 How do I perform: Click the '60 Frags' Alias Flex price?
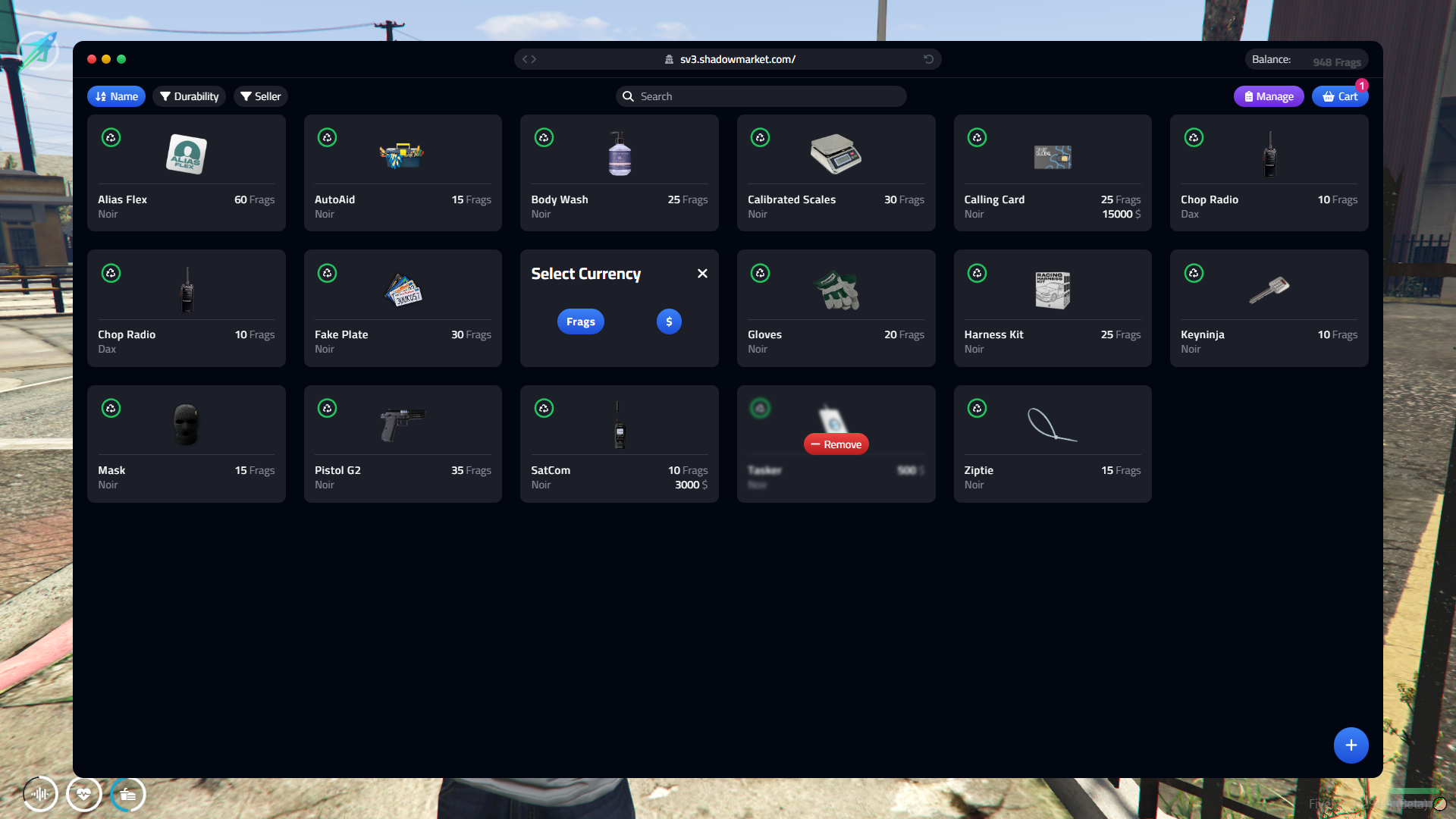255,200
